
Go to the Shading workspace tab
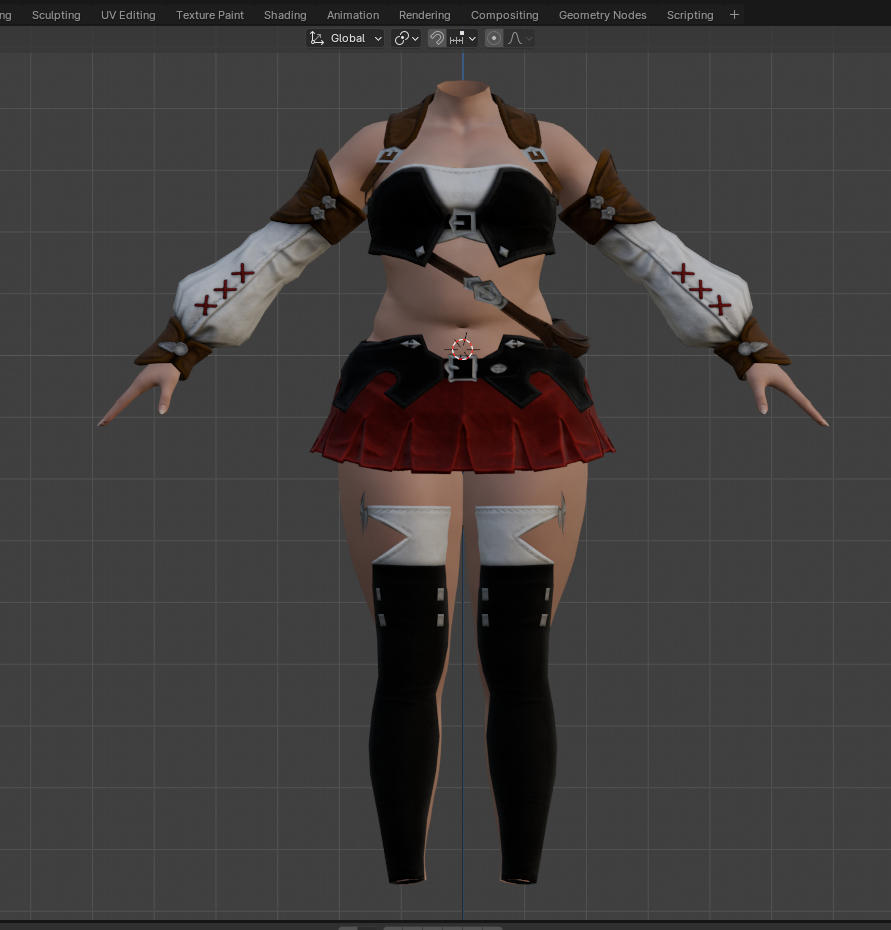click(x=285, y=15)
